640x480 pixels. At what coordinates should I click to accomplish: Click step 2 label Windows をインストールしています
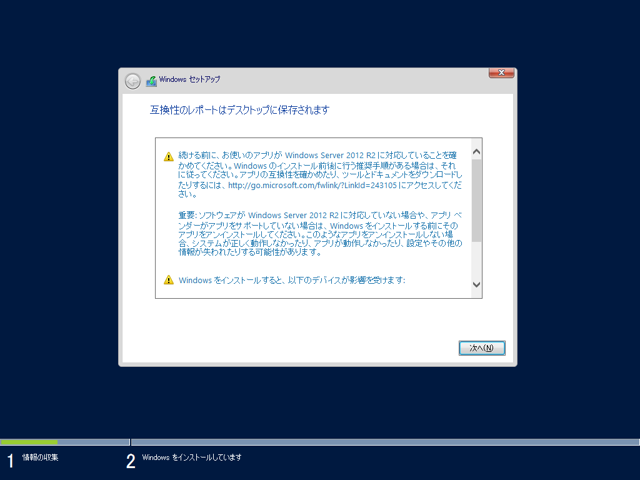pos(191,458)
